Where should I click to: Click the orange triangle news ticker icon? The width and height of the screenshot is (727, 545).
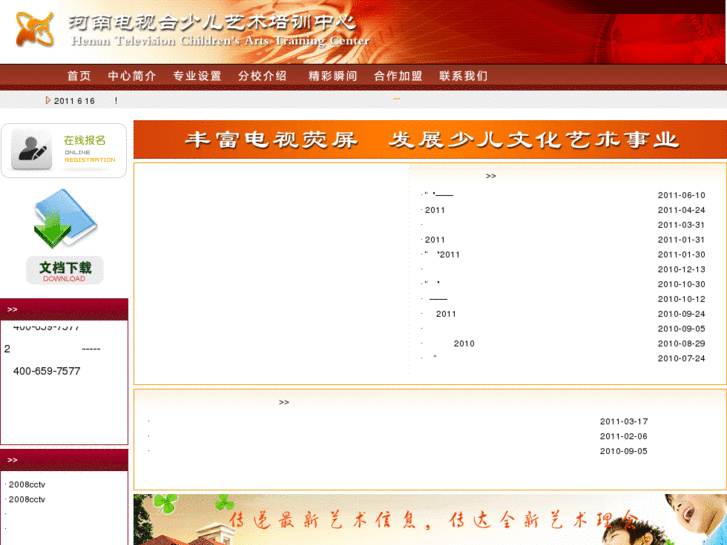48,100
